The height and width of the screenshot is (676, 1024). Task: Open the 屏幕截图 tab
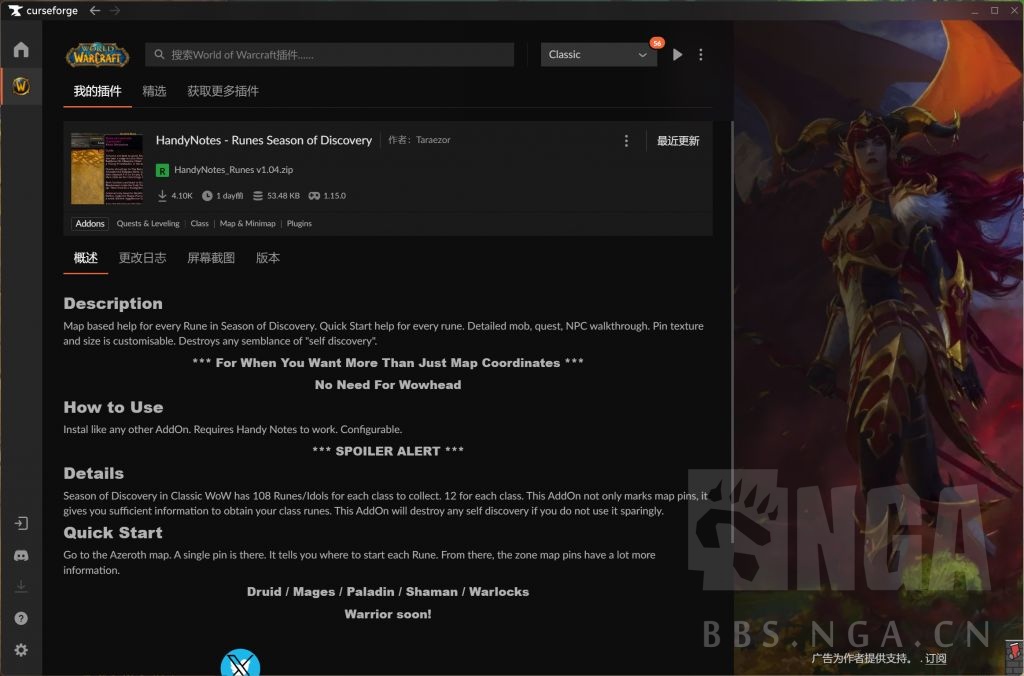[x=211, y=258]
